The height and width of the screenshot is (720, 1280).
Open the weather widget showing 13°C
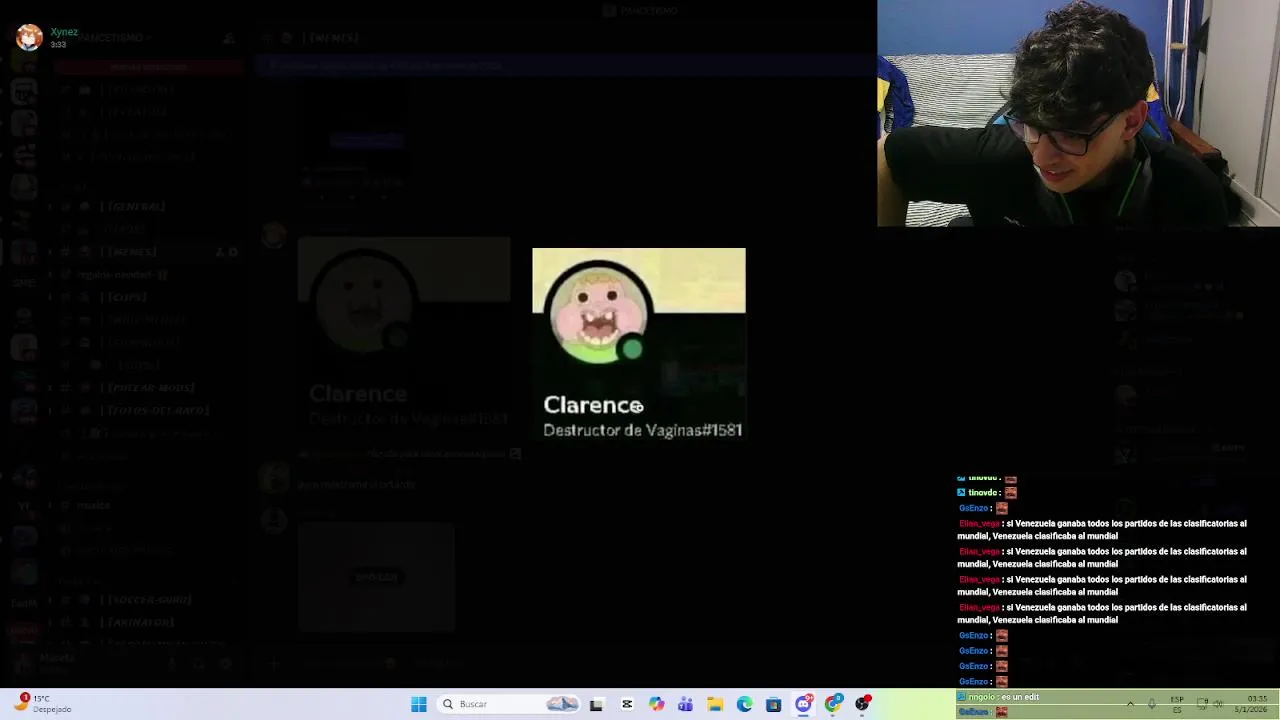click(44, 704)
